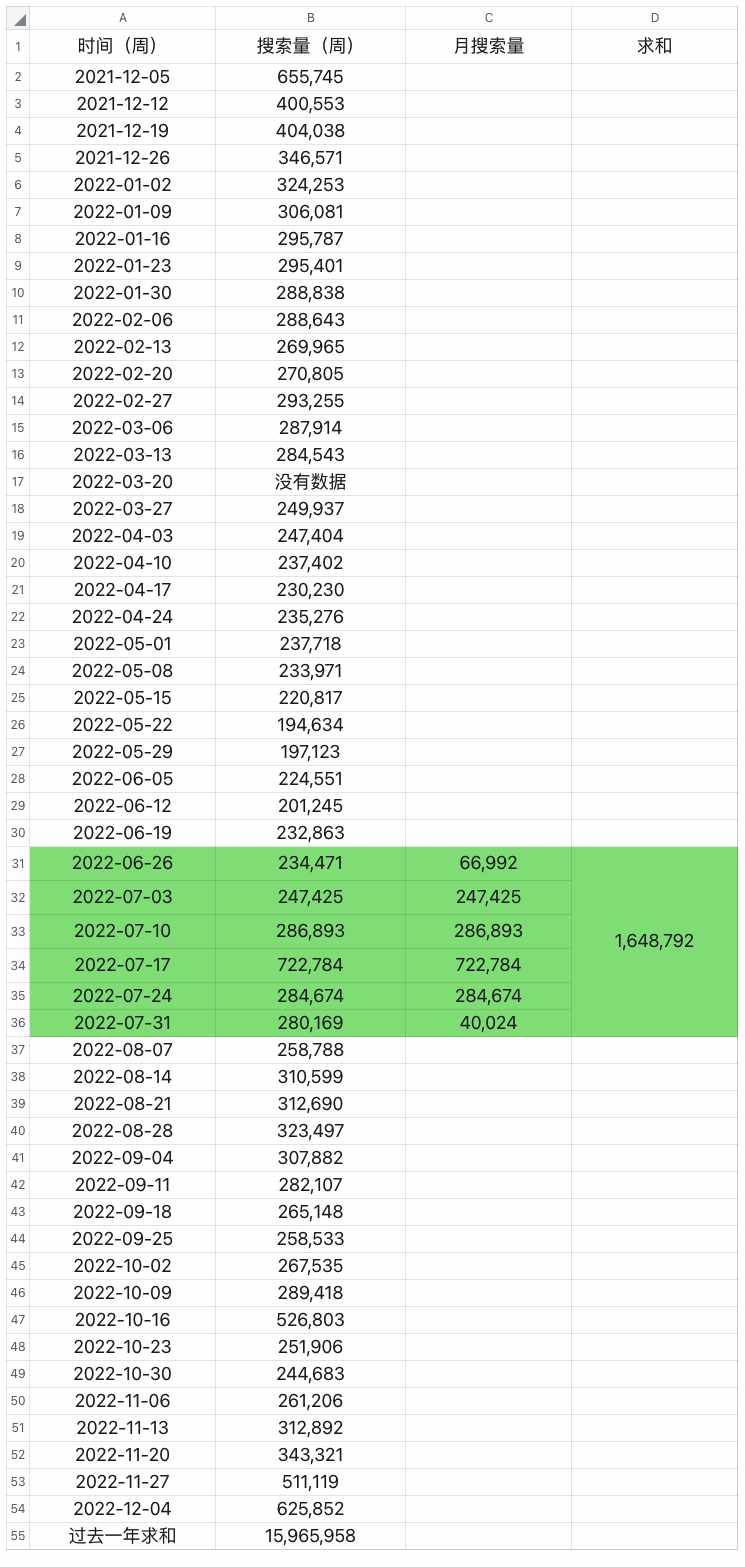Select row 55 header
Image resolution: width=745 pixels, height=1567 pixels.
point(19,1536)
